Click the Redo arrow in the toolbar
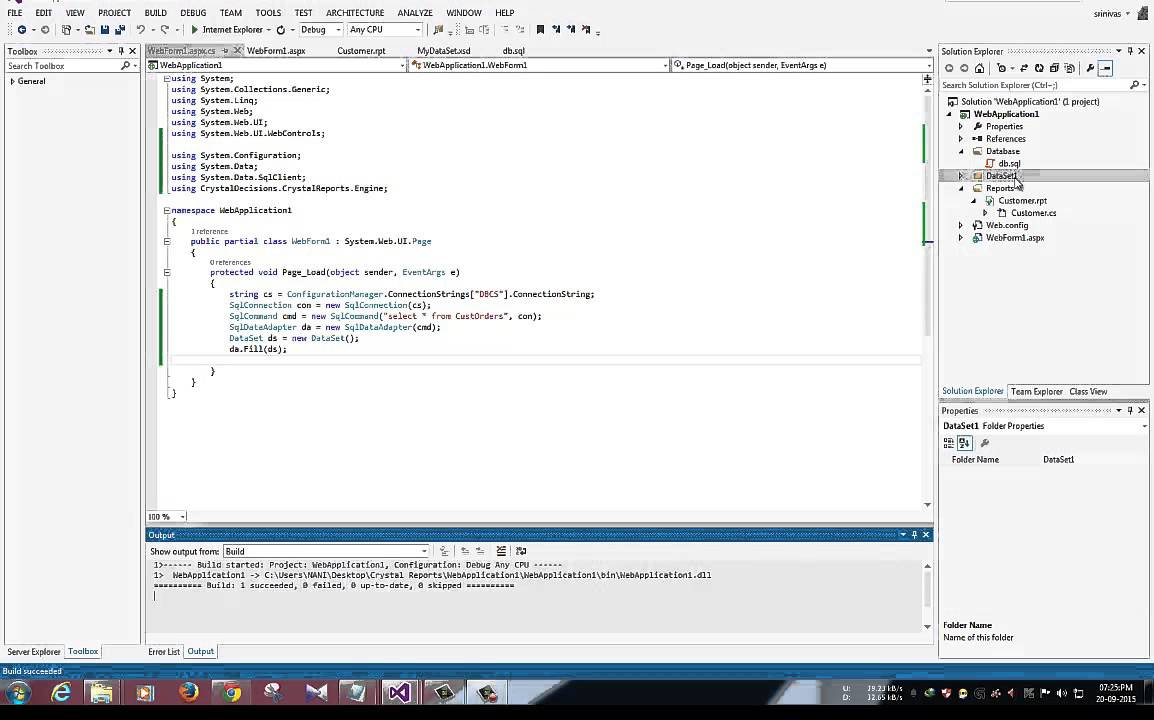The height and width of the screenshot is (720, 1154). click(165, 29)
